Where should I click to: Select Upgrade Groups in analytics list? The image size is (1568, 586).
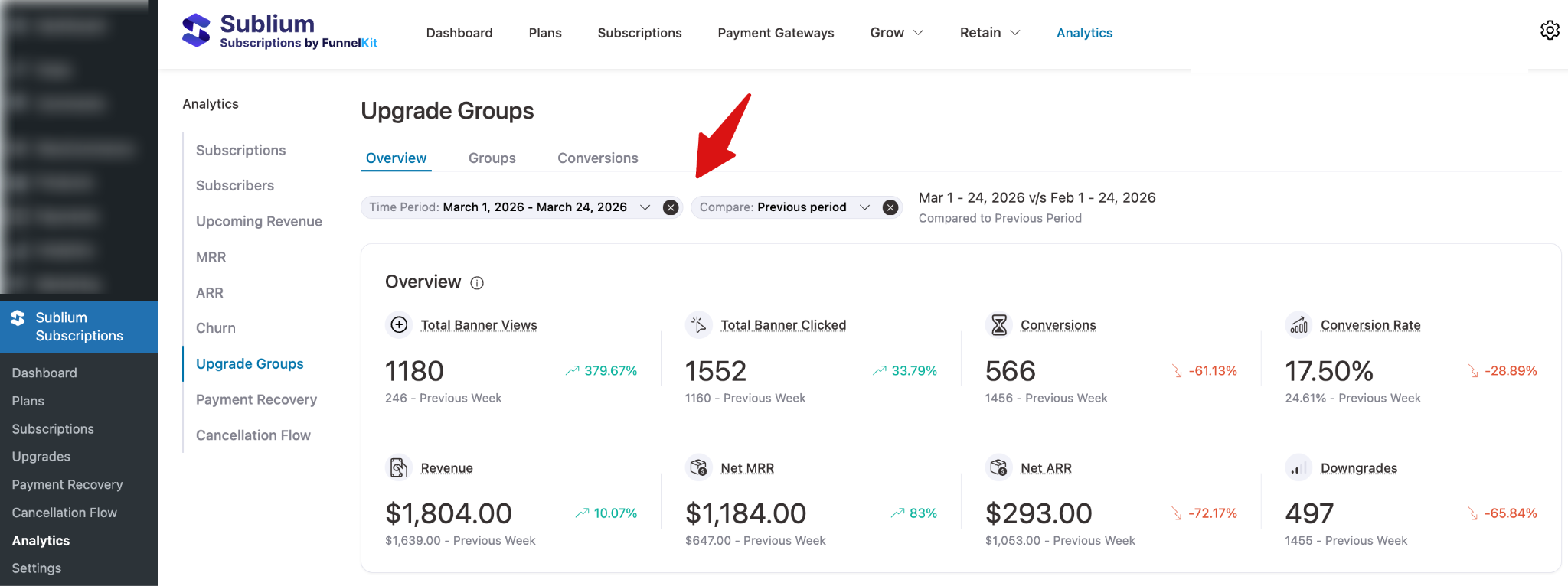(x=250, y=364)
